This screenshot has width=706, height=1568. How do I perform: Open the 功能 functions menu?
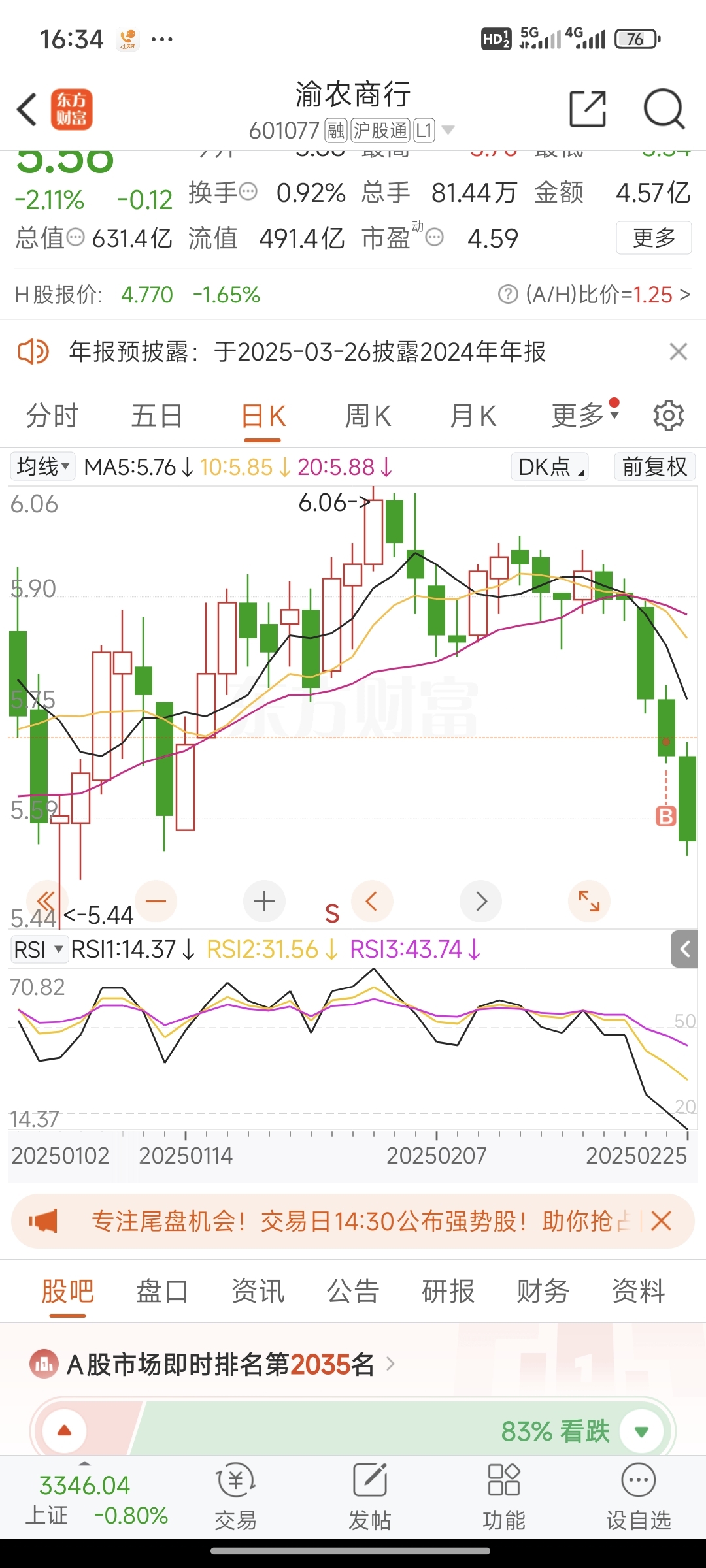504,1496
